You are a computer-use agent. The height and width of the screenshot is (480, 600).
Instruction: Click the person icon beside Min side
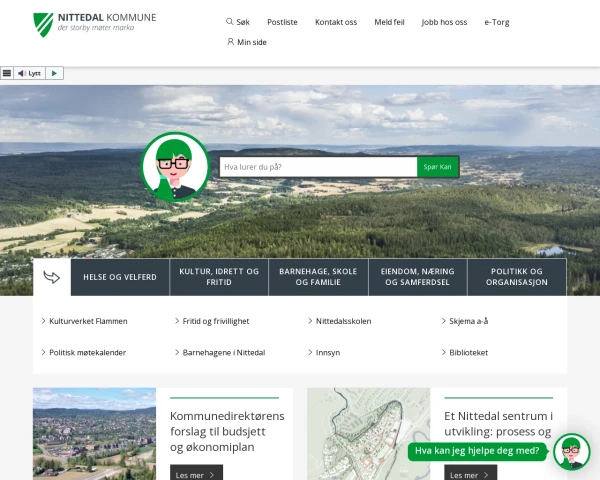click(230, 41)
